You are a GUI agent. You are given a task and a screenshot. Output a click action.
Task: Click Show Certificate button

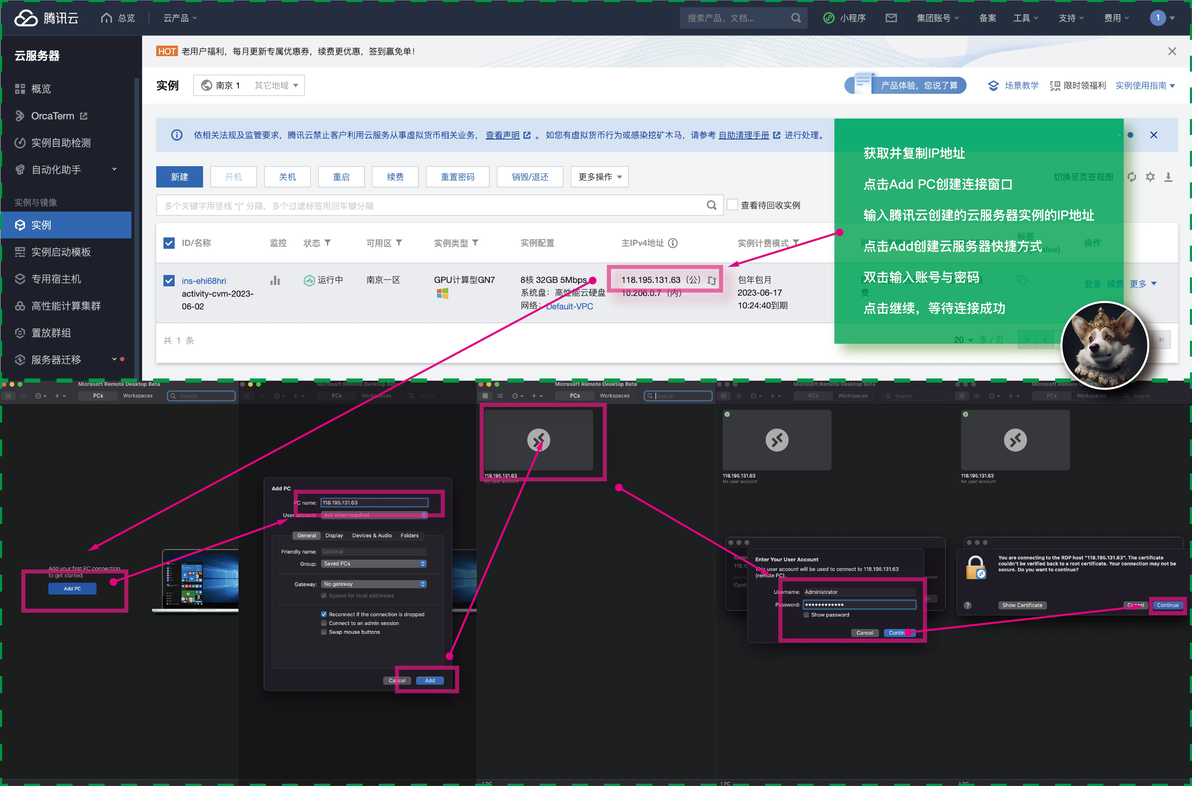[1022, 605]
